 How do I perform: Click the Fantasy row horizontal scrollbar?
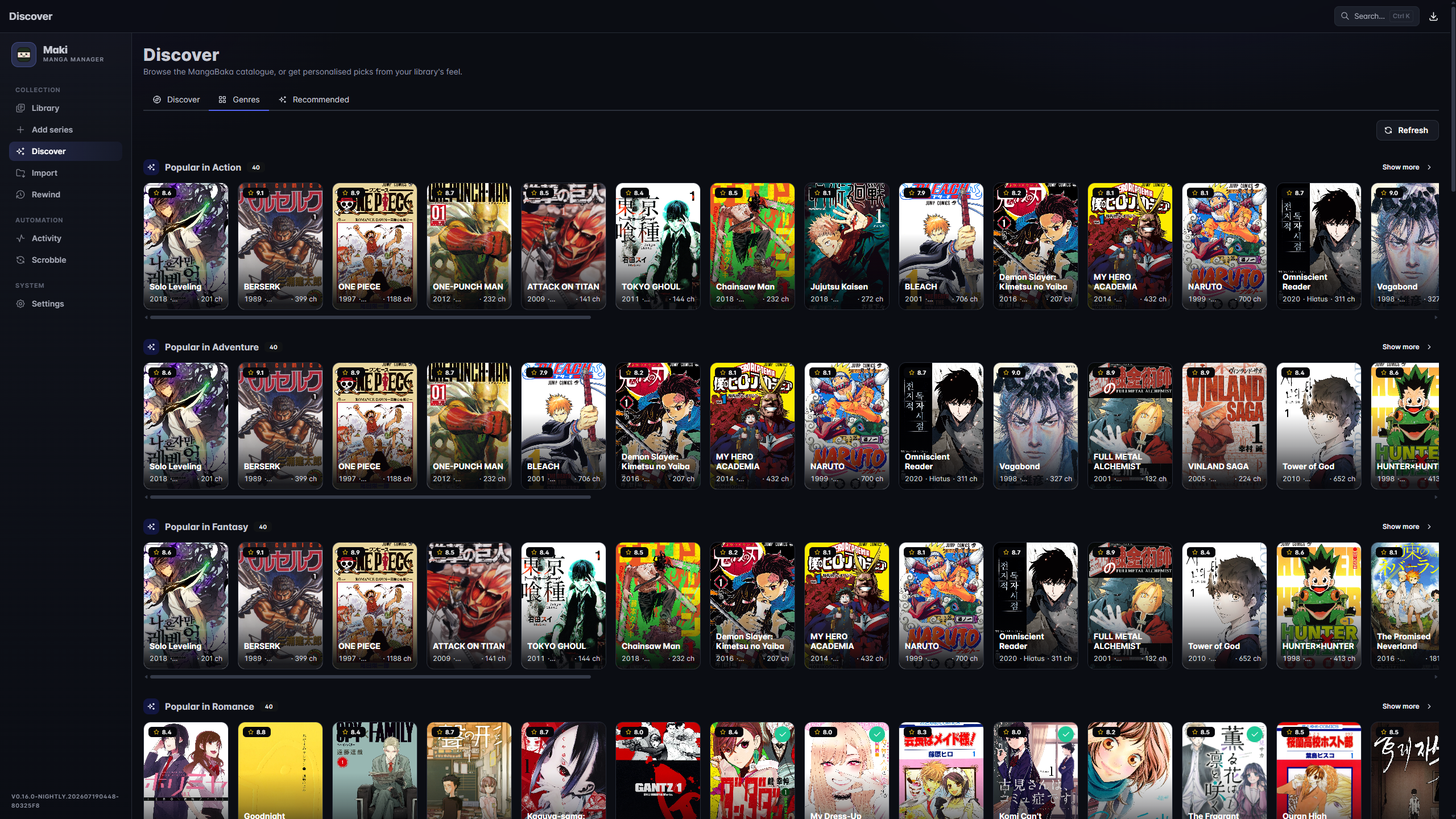coord(370,677)
